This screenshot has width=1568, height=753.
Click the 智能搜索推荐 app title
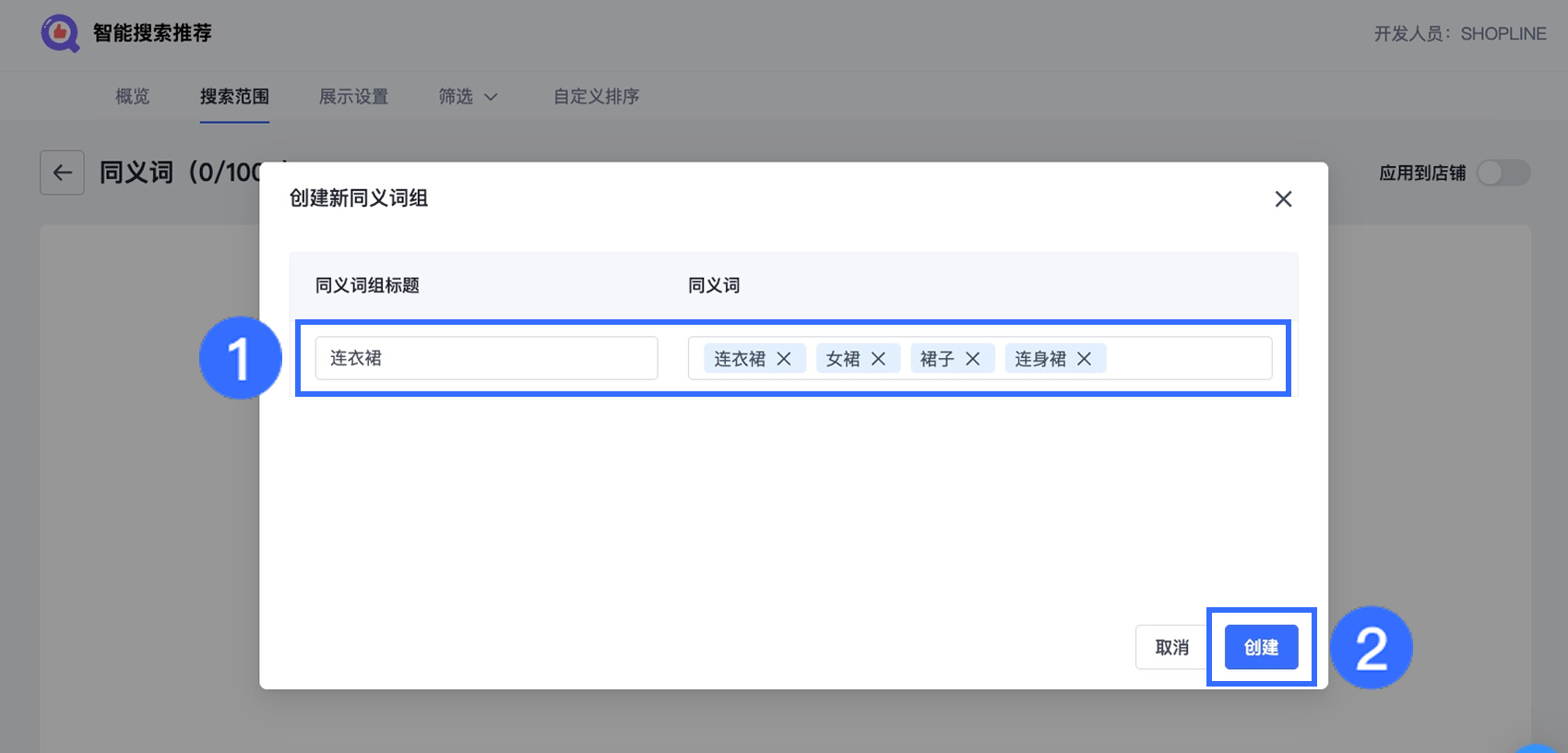[152, 33]
